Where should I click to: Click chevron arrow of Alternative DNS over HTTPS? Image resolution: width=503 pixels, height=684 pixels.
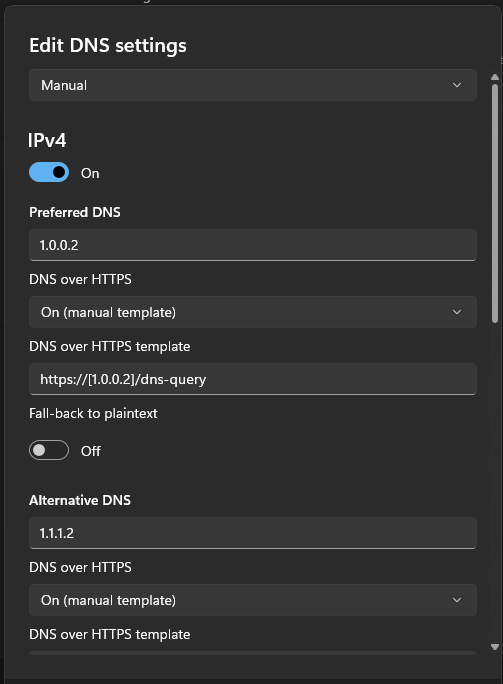[457, 600]
